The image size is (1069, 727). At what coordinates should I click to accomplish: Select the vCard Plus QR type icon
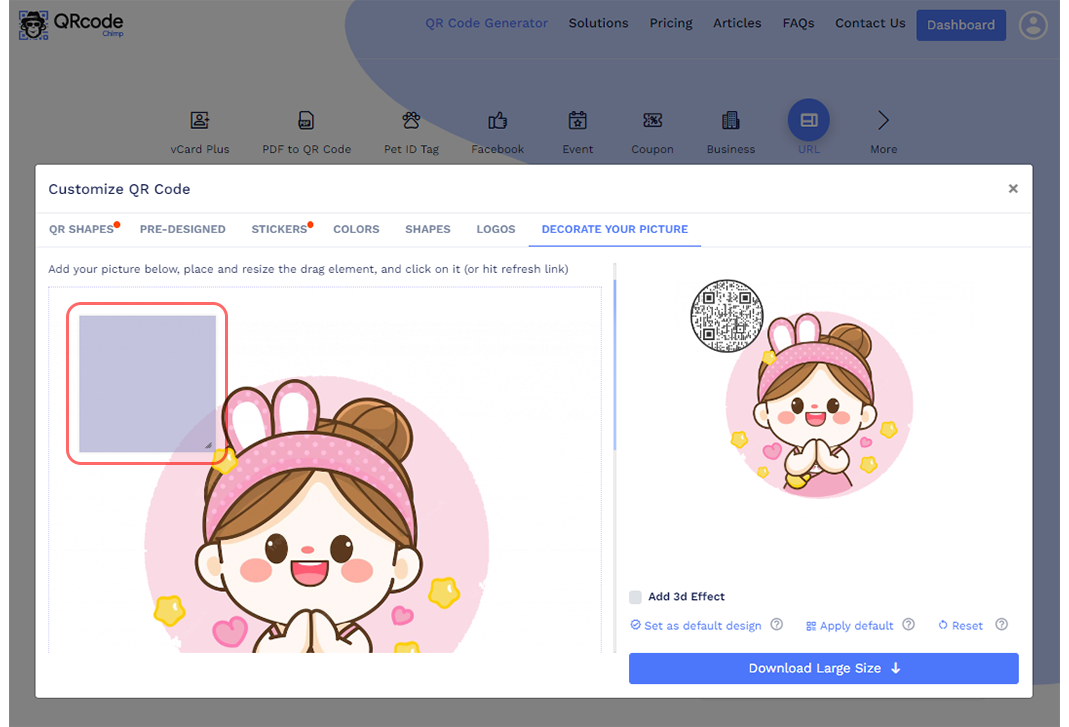(x=200, y=119)
